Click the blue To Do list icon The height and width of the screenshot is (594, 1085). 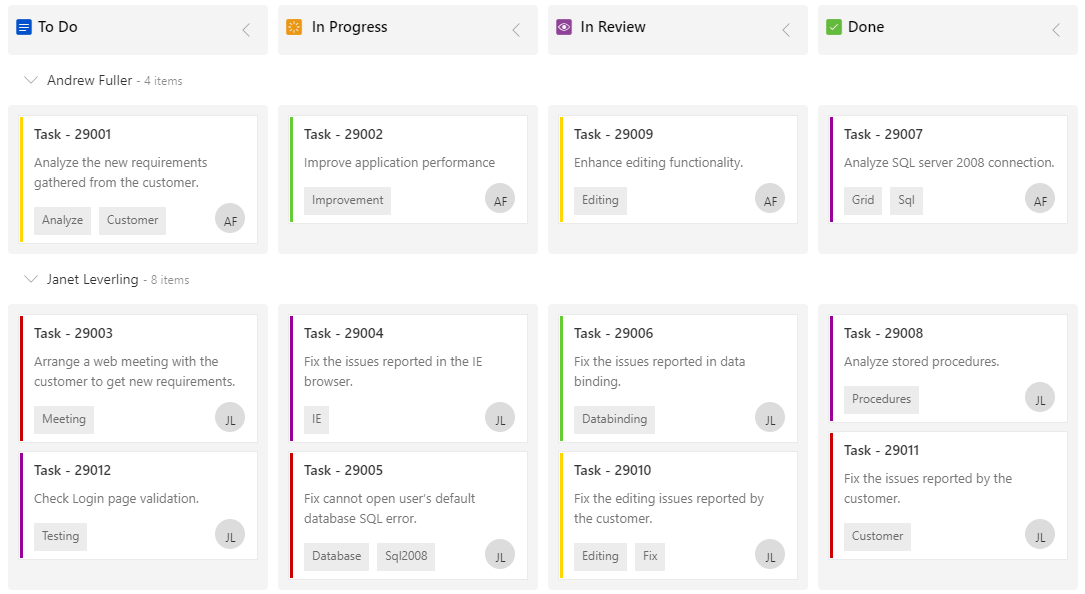24,27
